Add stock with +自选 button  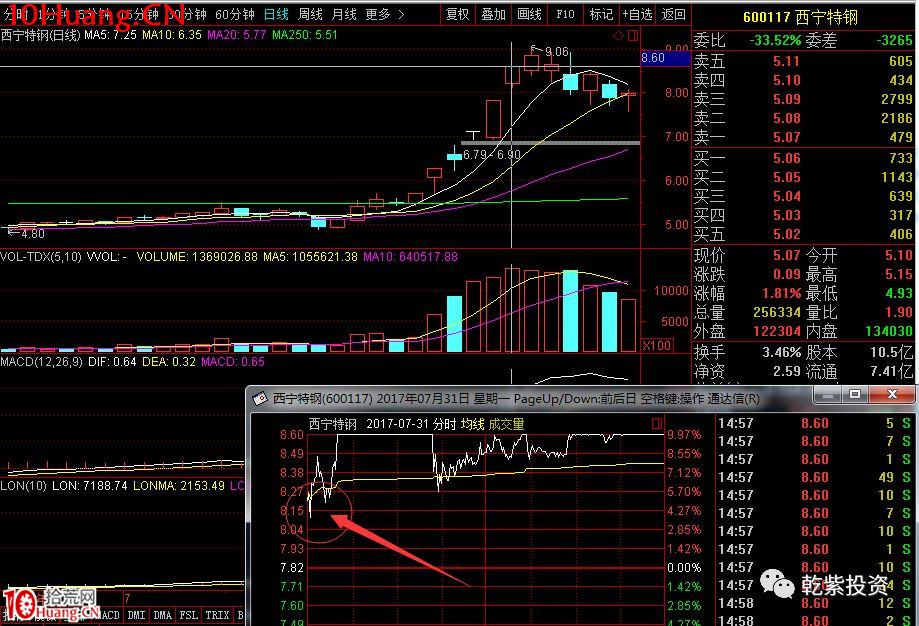pyautogui.click(x=637, y=14)
